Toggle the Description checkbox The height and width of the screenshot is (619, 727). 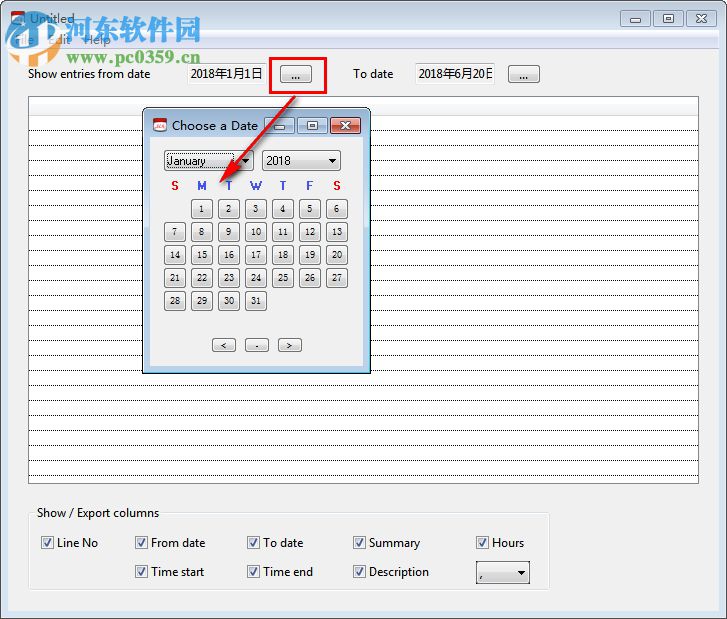point(359,572)
